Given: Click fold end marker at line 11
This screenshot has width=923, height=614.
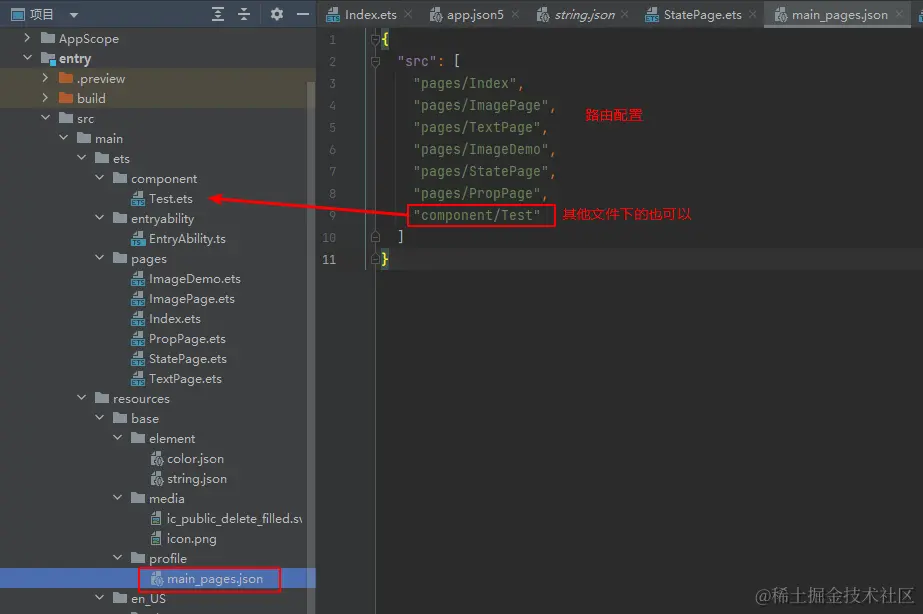Looking at the screenshot, I should tap(375, 259).
